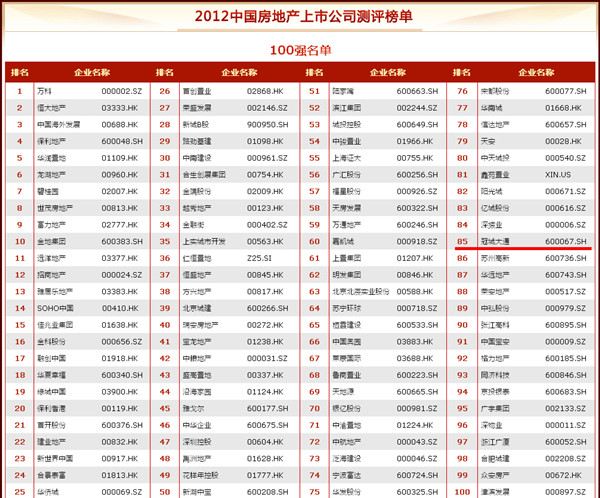Screen dimensions: 600x498
Task: Click stock code "600256.SH"
Action: [x=417, y=175]
